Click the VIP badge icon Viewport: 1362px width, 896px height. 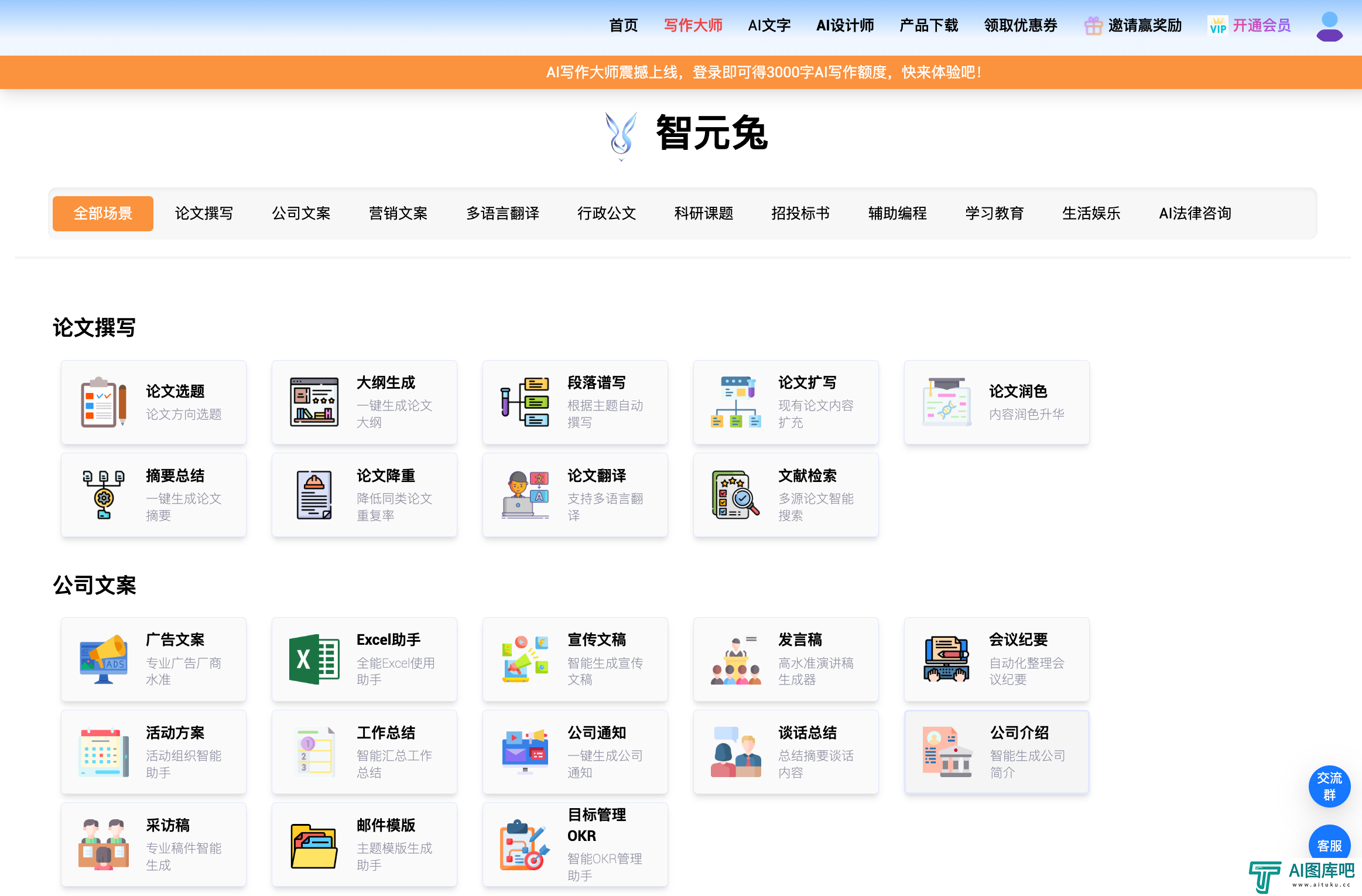pos(1218,26)
